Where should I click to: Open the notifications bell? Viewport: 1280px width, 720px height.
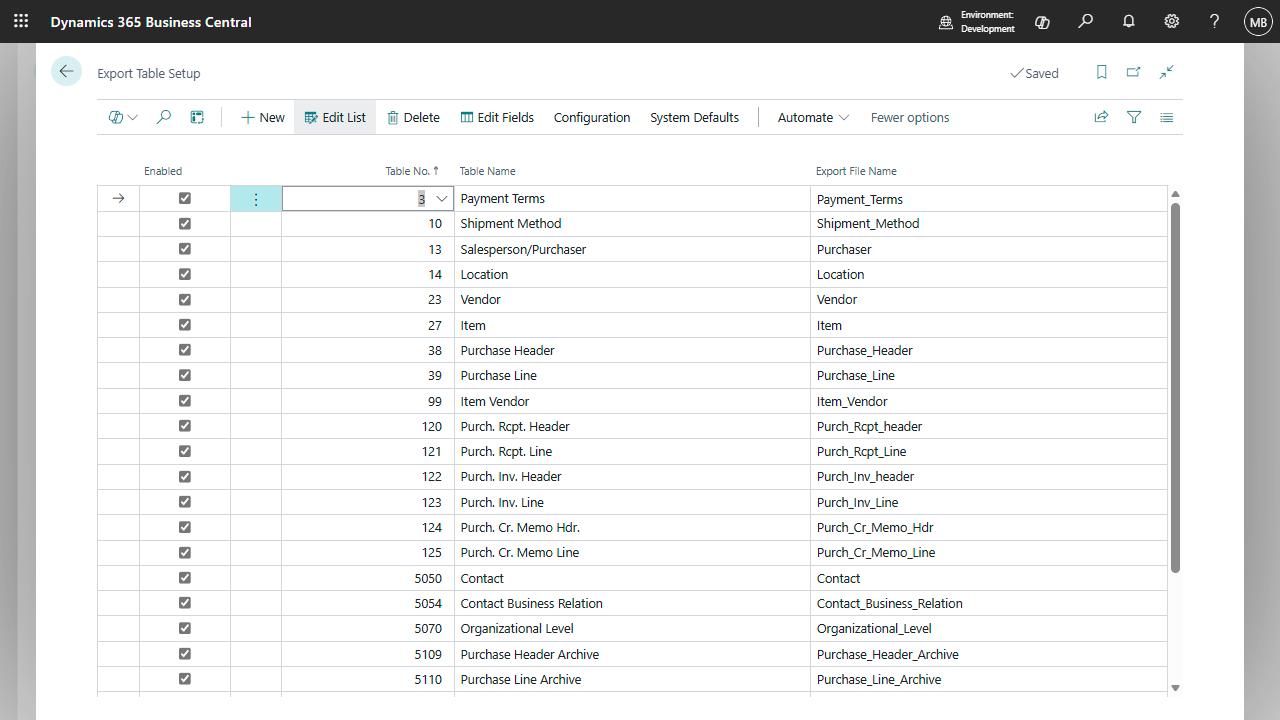click(1129, 21)
